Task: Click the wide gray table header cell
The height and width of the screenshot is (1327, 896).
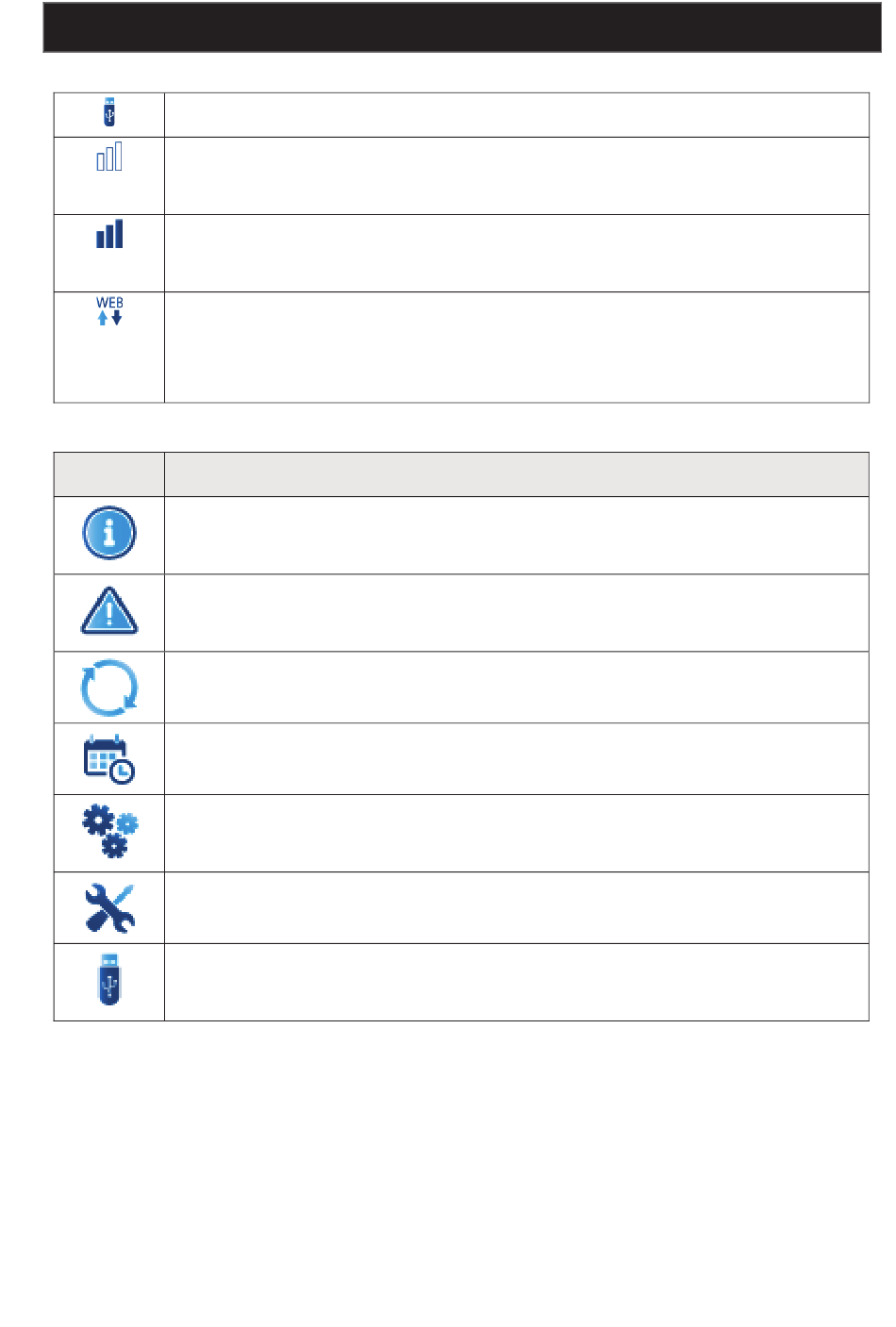Action: coord(517,474)
